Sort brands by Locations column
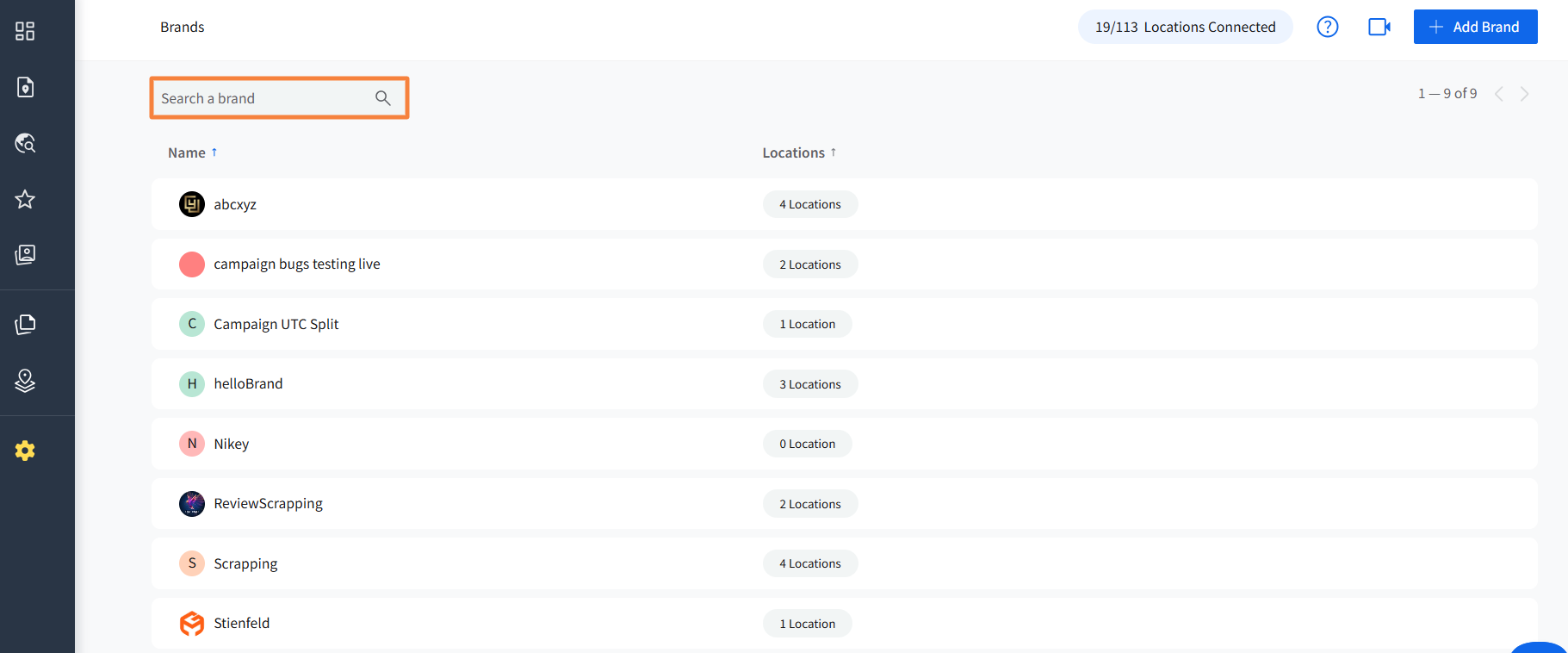 coord(799,152)
